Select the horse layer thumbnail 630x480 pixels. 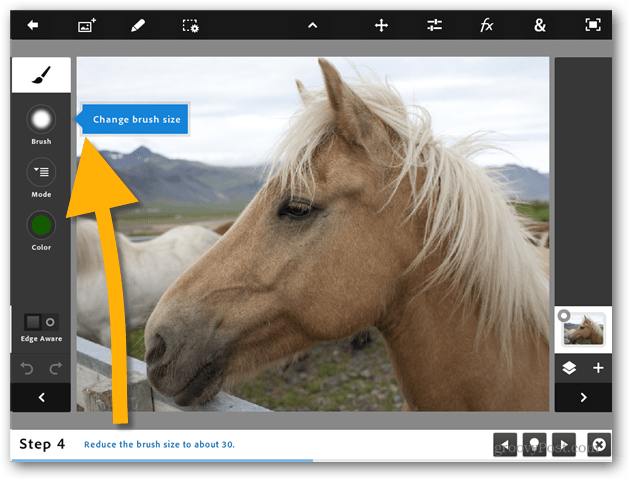point(583,329)
